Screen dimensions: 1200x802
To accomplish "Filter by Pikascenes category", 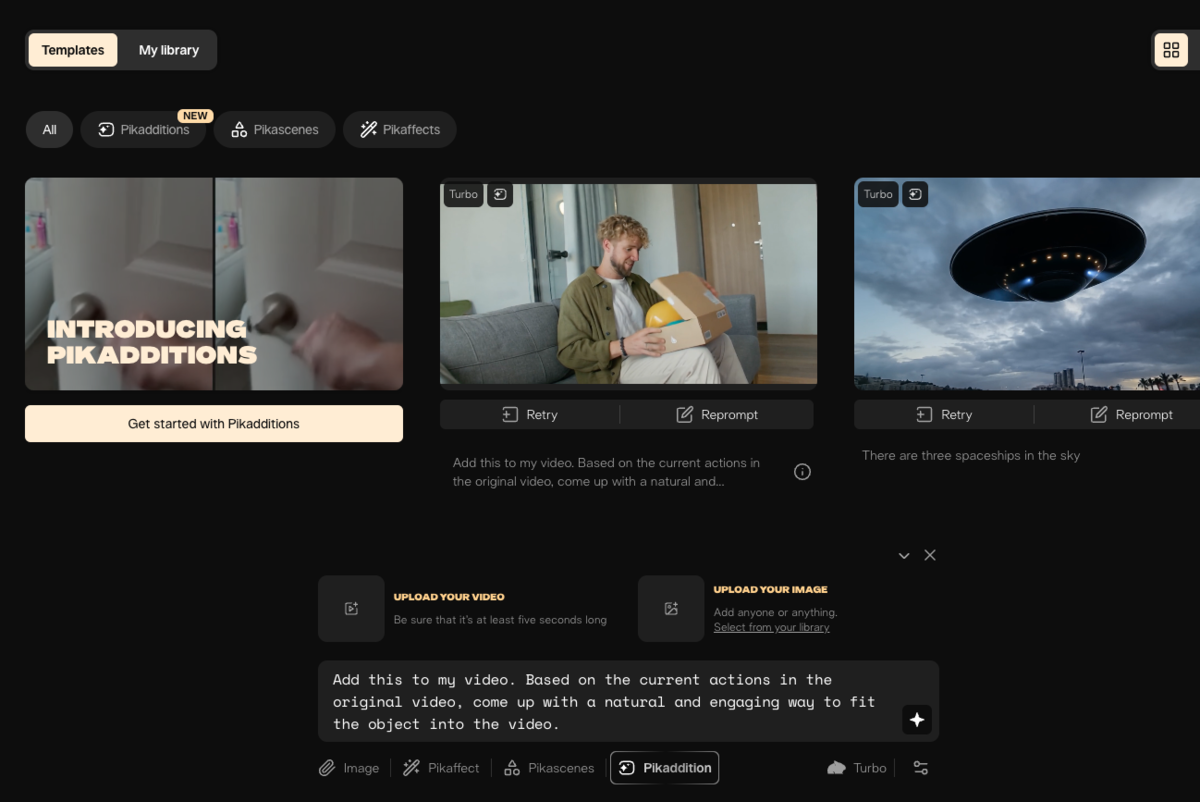I will pos(274,130).
